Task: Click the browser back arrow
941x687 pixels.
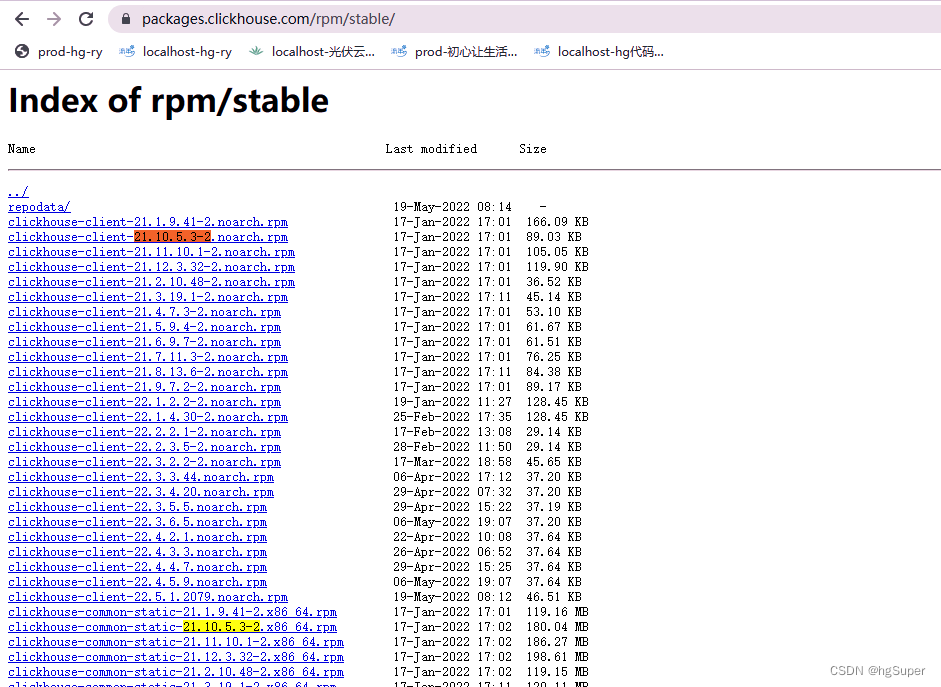Action: pos(22,17)
